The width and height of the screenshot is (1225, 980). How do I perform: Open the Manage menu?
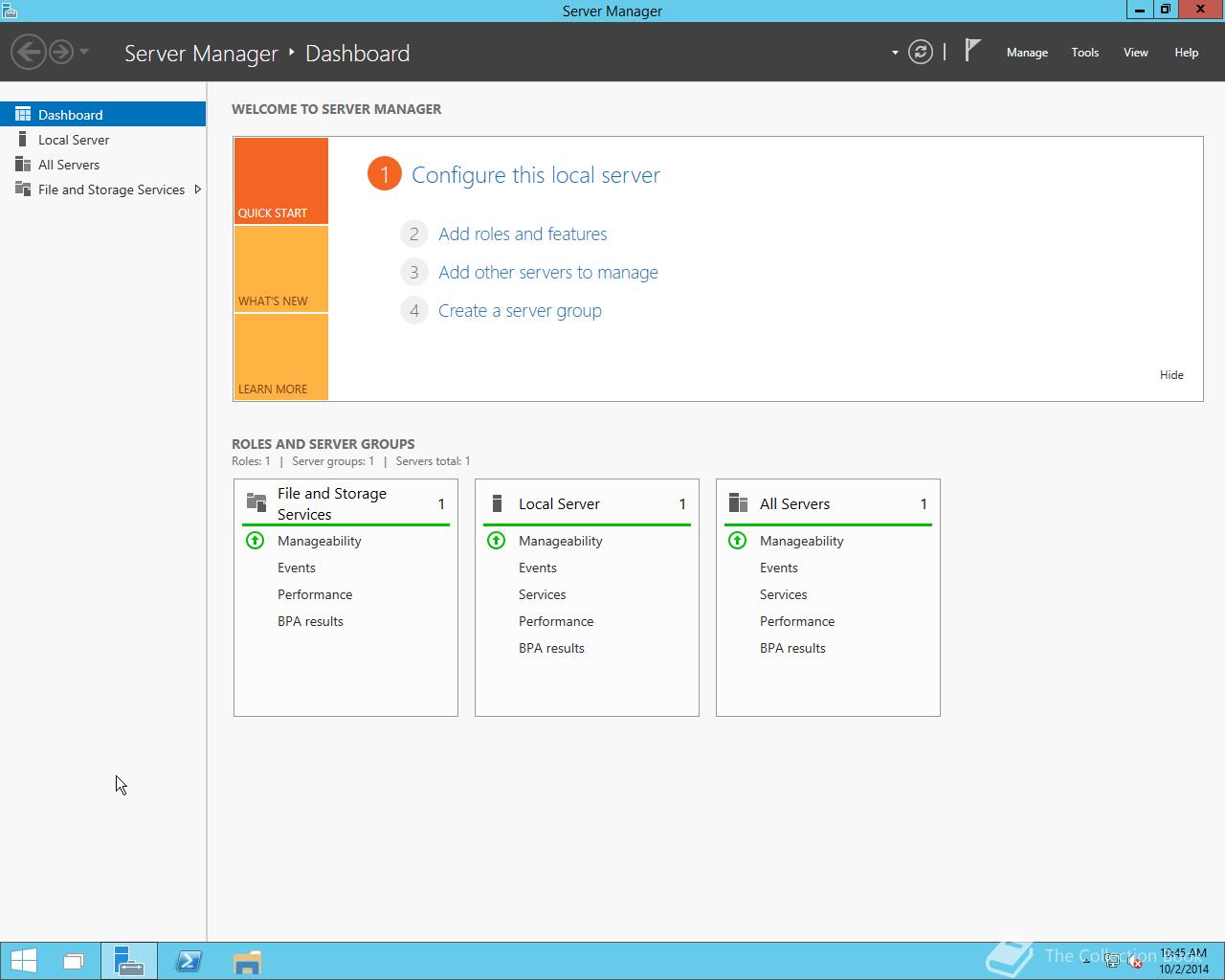pos(1027,53)
